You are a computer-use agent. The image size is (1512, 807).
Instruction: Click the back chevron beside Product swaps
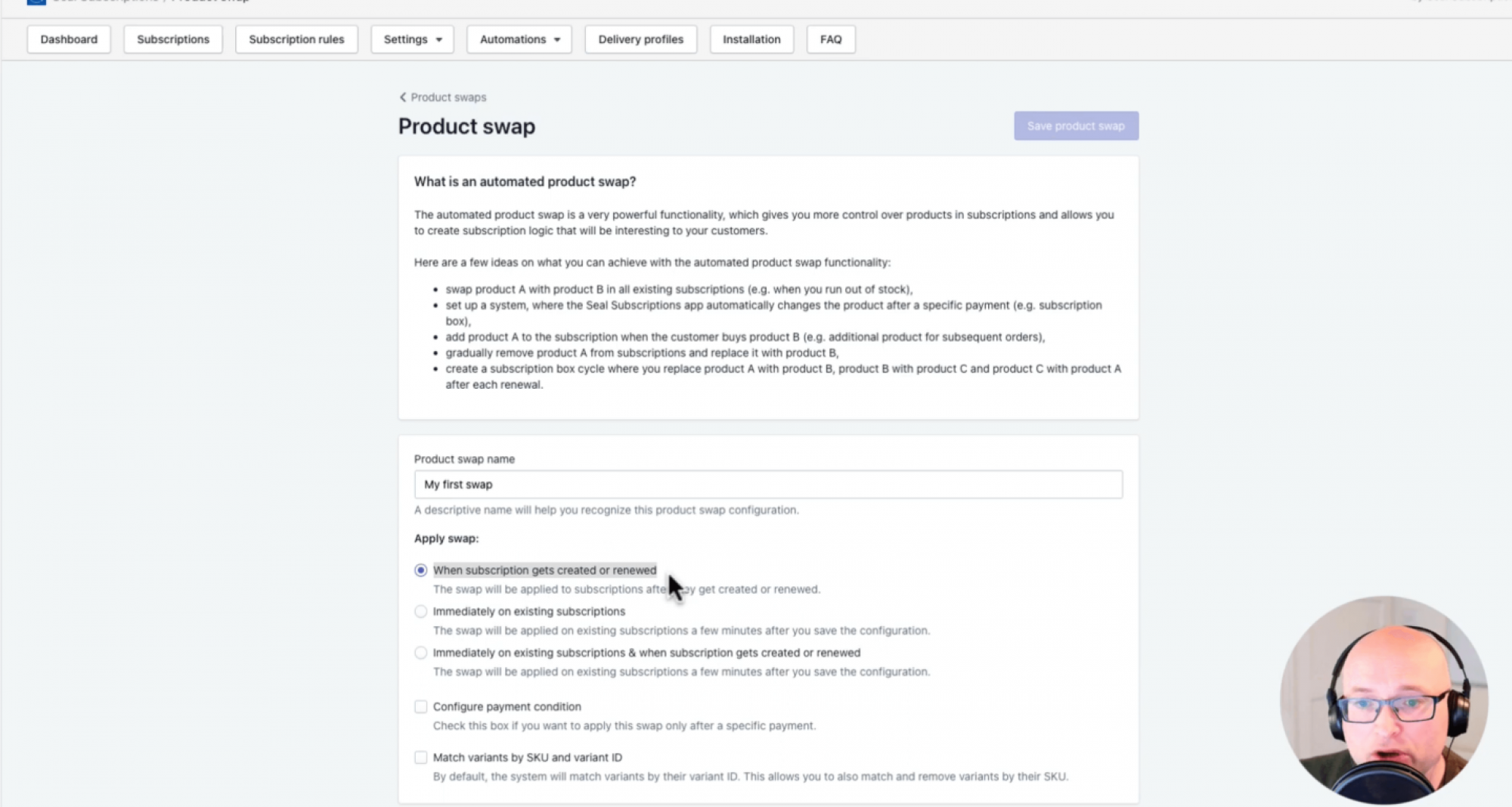tap(403, 98)
